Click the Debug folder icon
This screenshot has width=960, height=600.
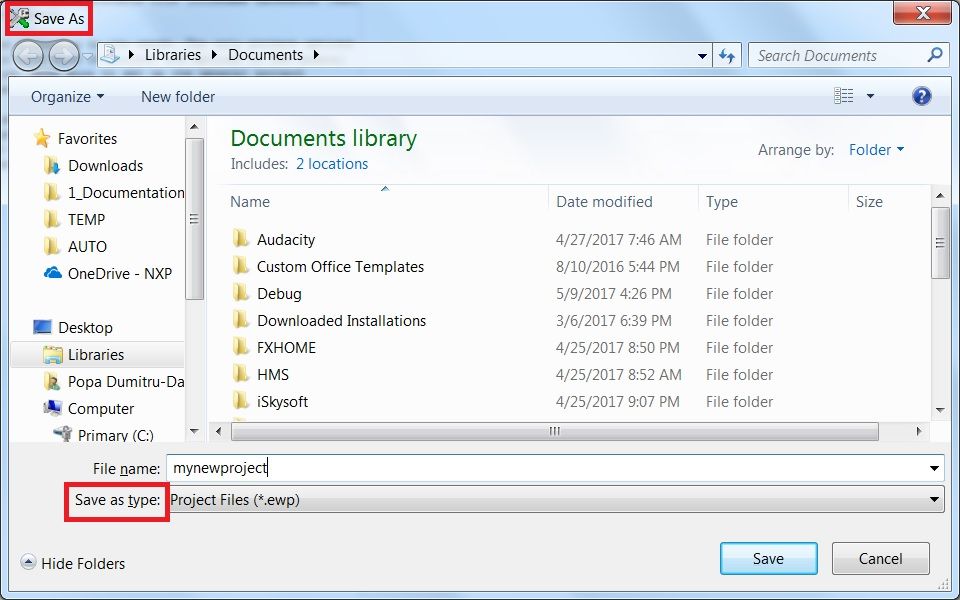tap(241, 292)
